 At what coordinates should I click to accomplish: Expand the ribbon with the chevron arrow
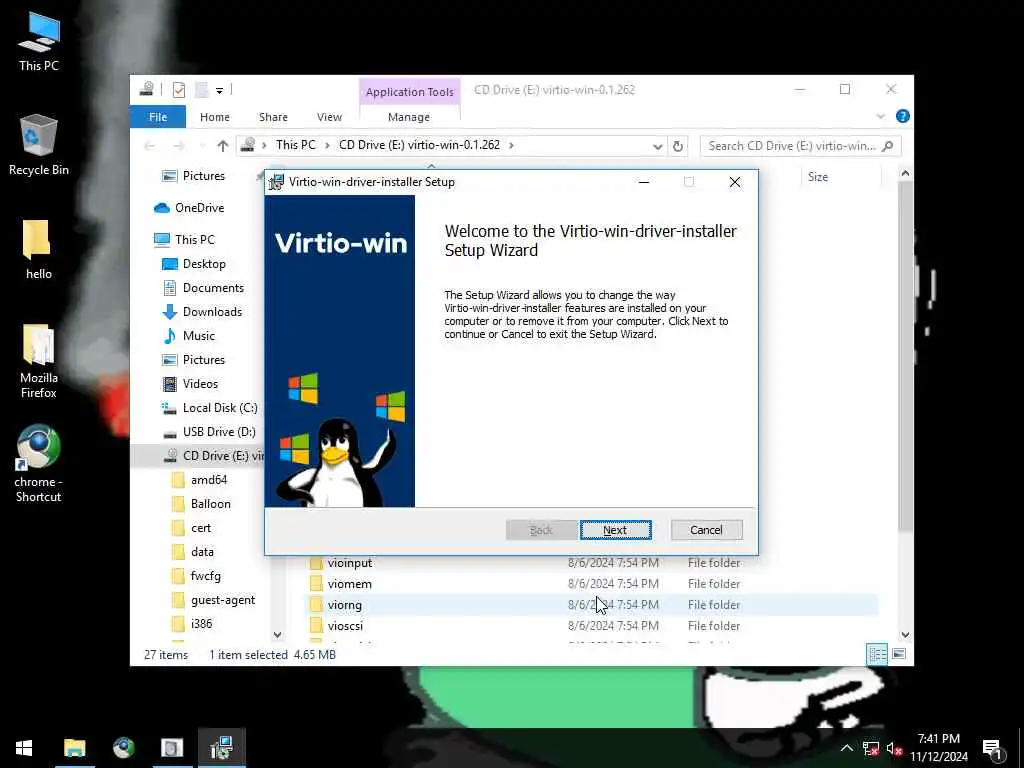point(880,117)
